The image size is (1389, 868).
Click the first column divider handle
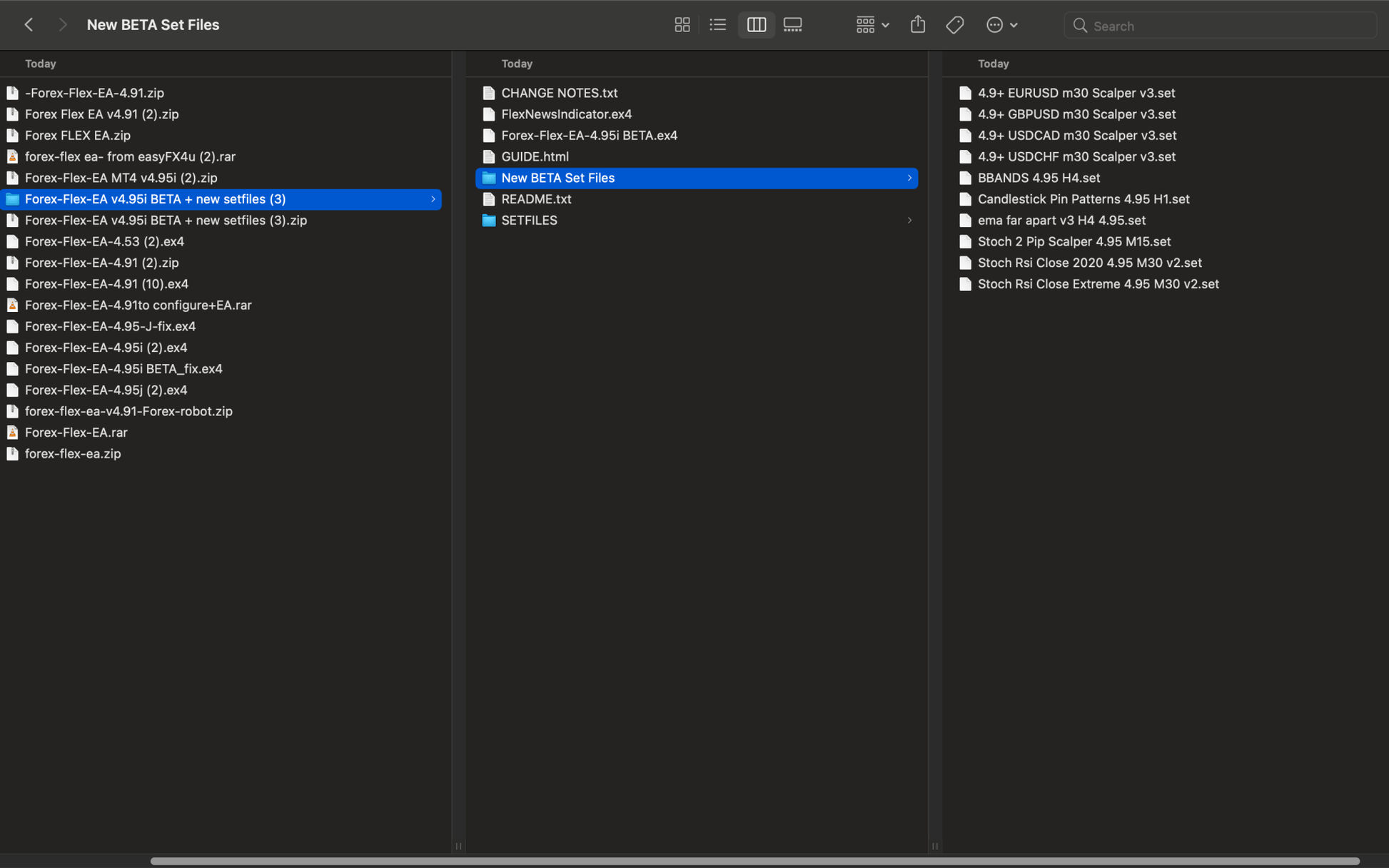pyautogui.click(x=458, y=846)
